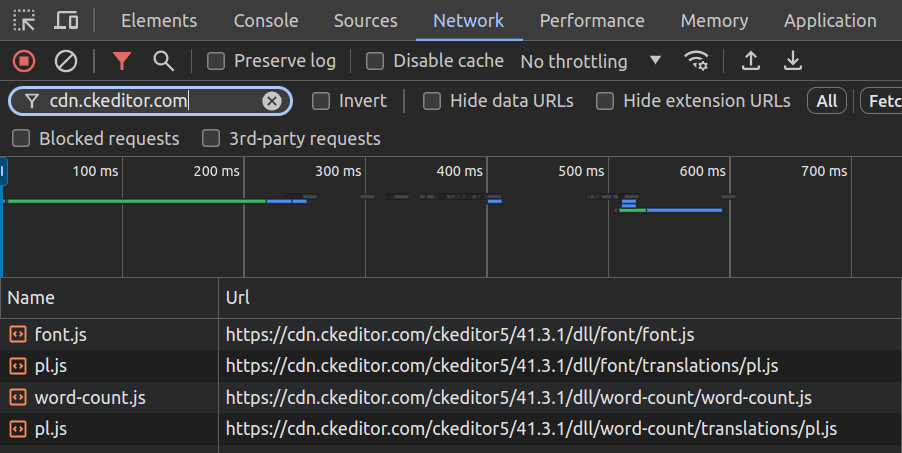The image size is (902, 453).
Task: Click the inspect element selector icon
Action: (x=25, y=20)
